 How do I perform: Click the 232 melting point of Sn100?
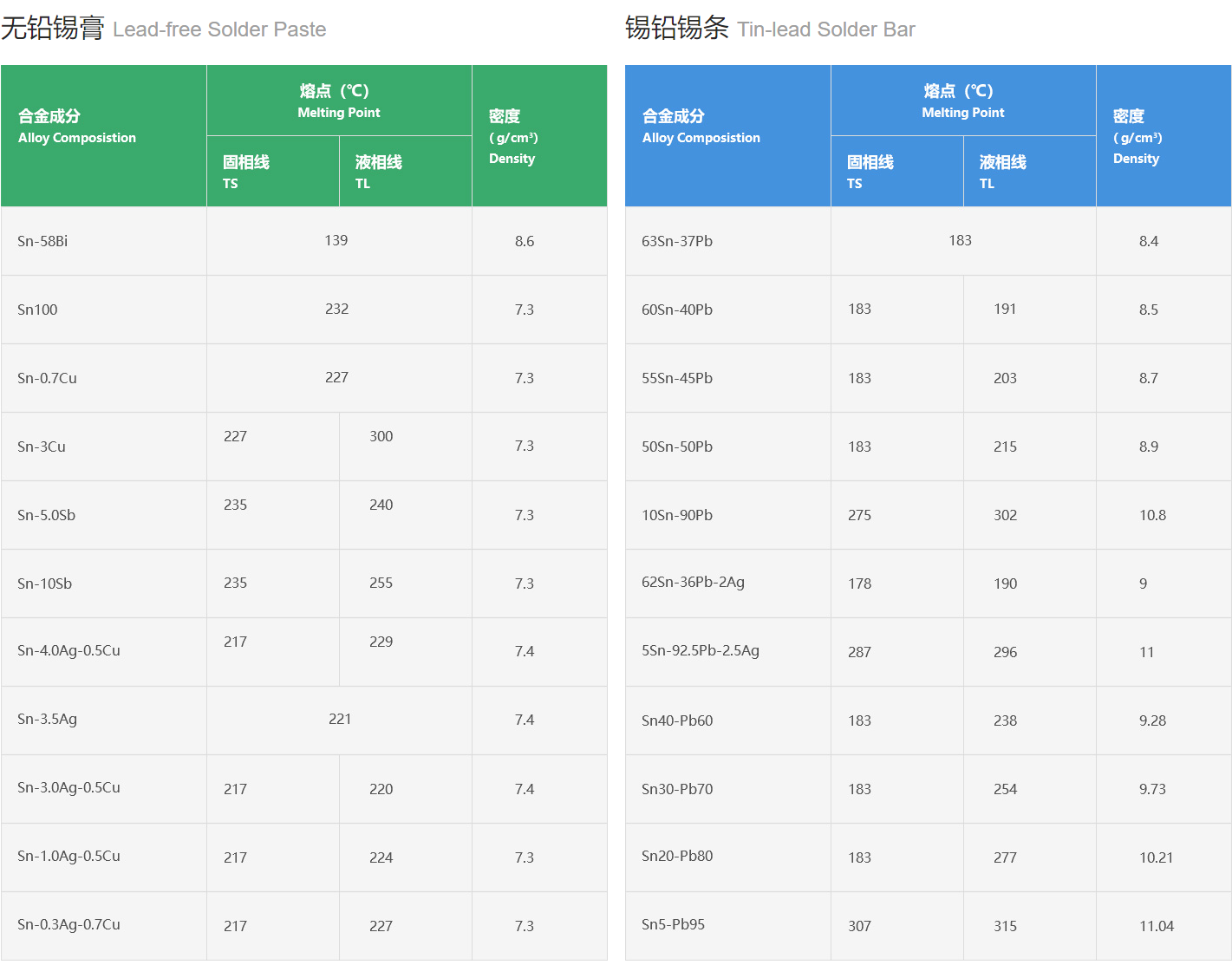tap(337, 309)
